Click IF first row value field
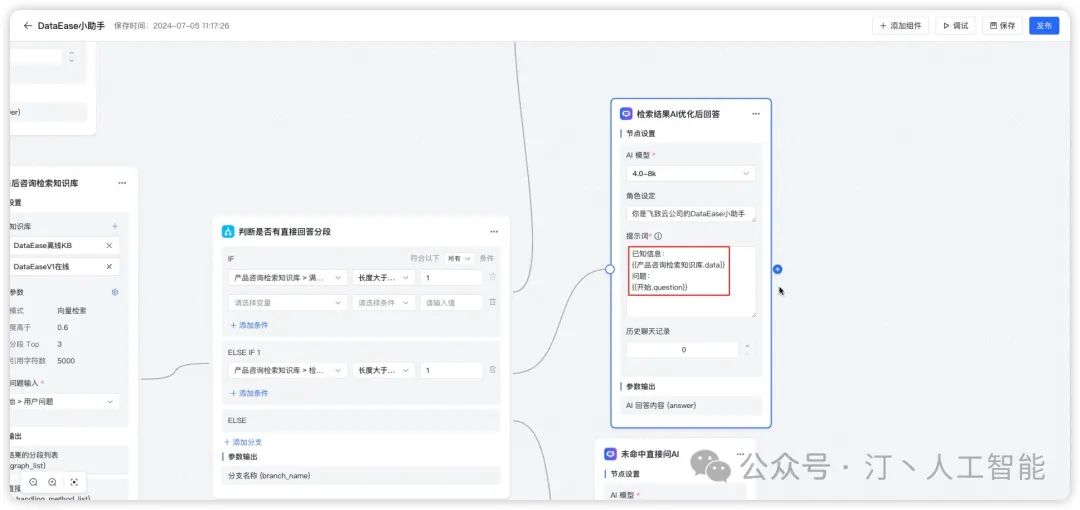1080x510 pixels. (451, 277)
